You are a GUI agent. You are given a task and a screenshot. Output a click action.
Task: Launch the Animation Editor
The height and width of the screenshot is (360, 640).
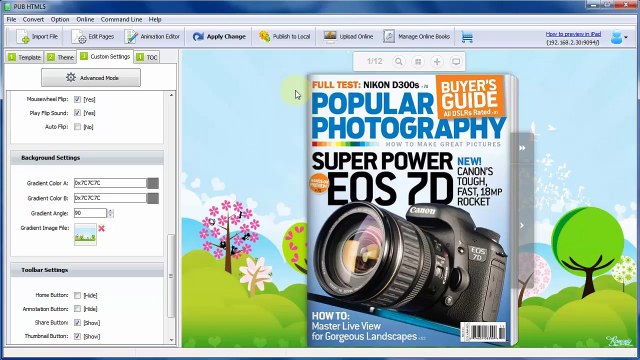tap(152, 37)
